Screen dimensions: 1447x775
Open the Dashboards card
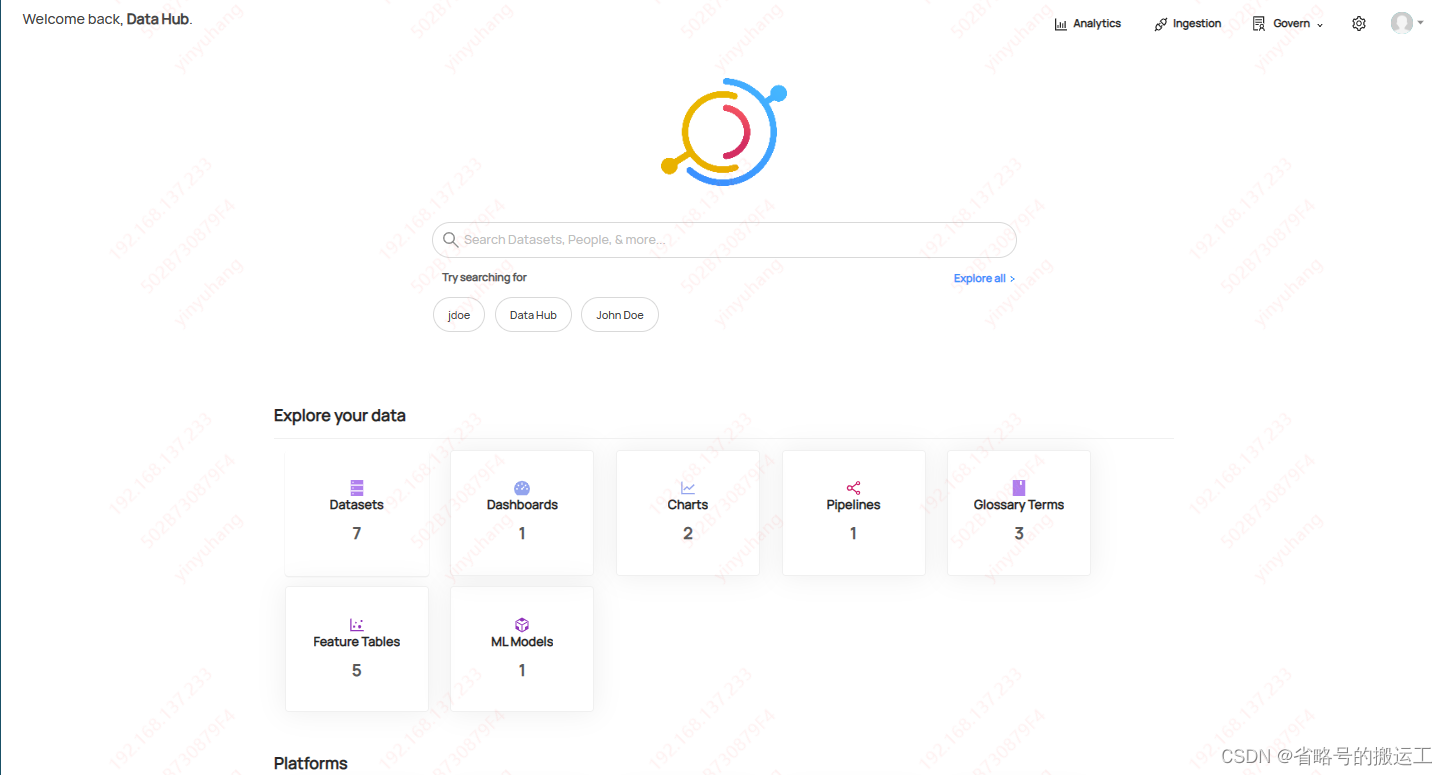point(522,513)
